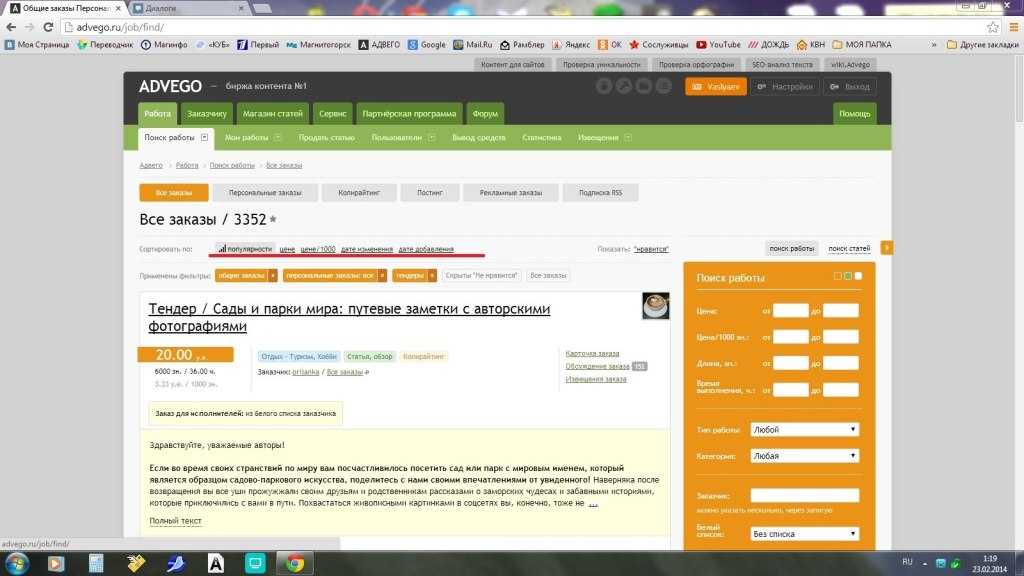Switch to the поиск статей tab
This screenshot has height=576, width=1024.
point(849,248)
